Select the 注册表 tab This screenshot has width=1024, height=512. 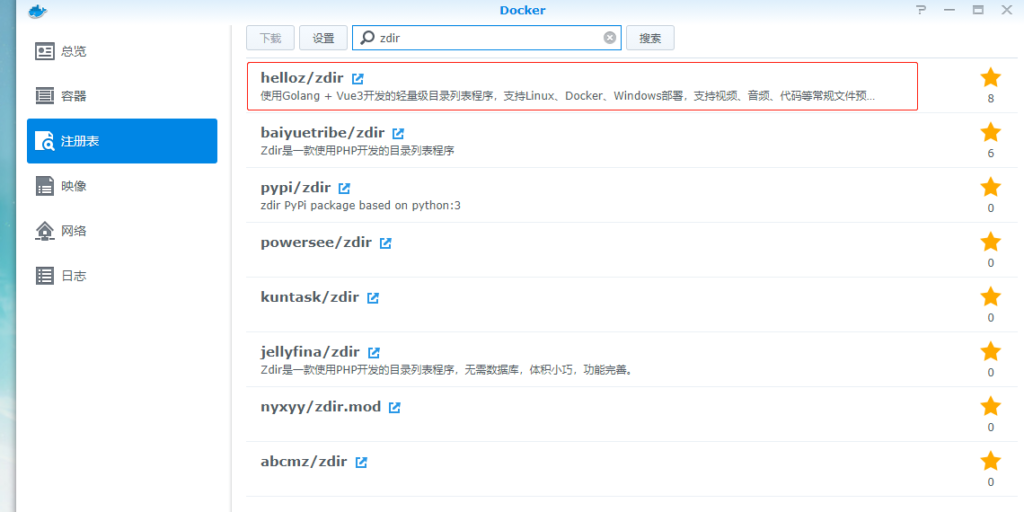click(122, 141)
